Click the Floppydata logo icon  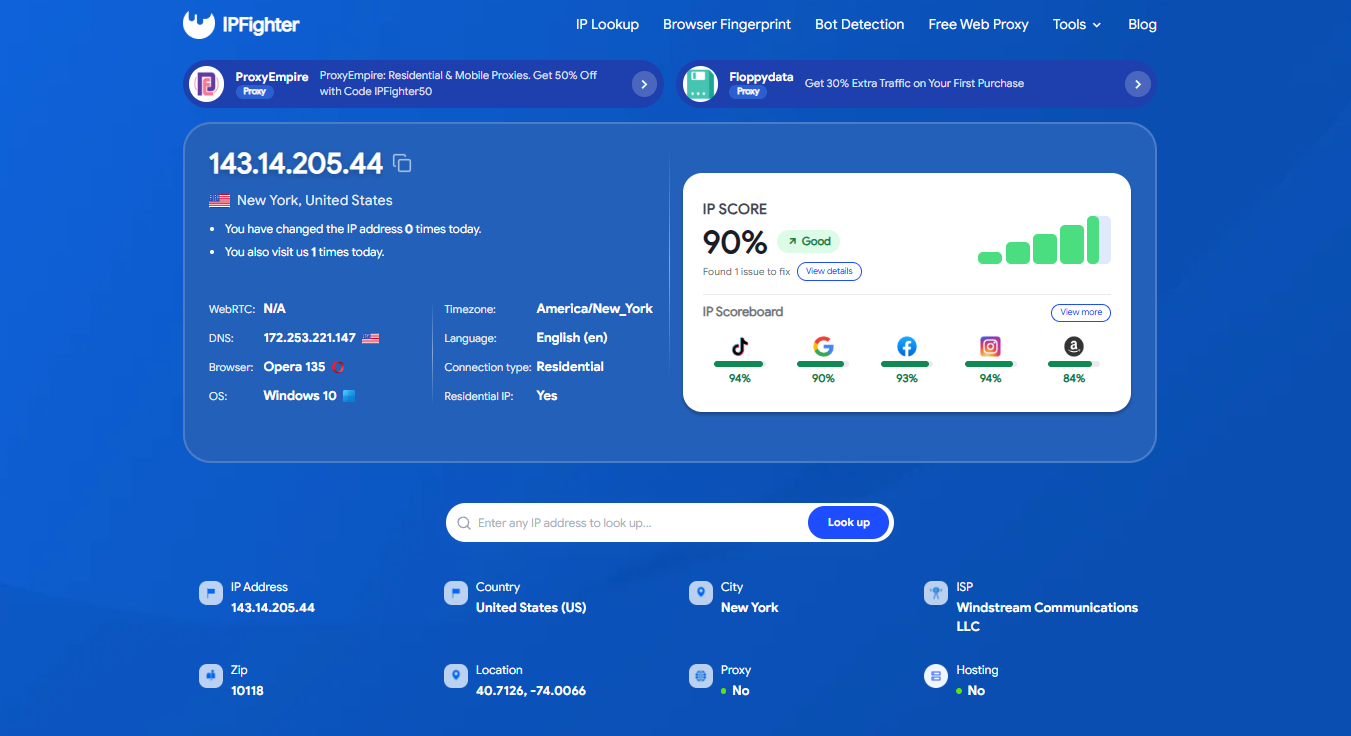click(x=700, y=84)
